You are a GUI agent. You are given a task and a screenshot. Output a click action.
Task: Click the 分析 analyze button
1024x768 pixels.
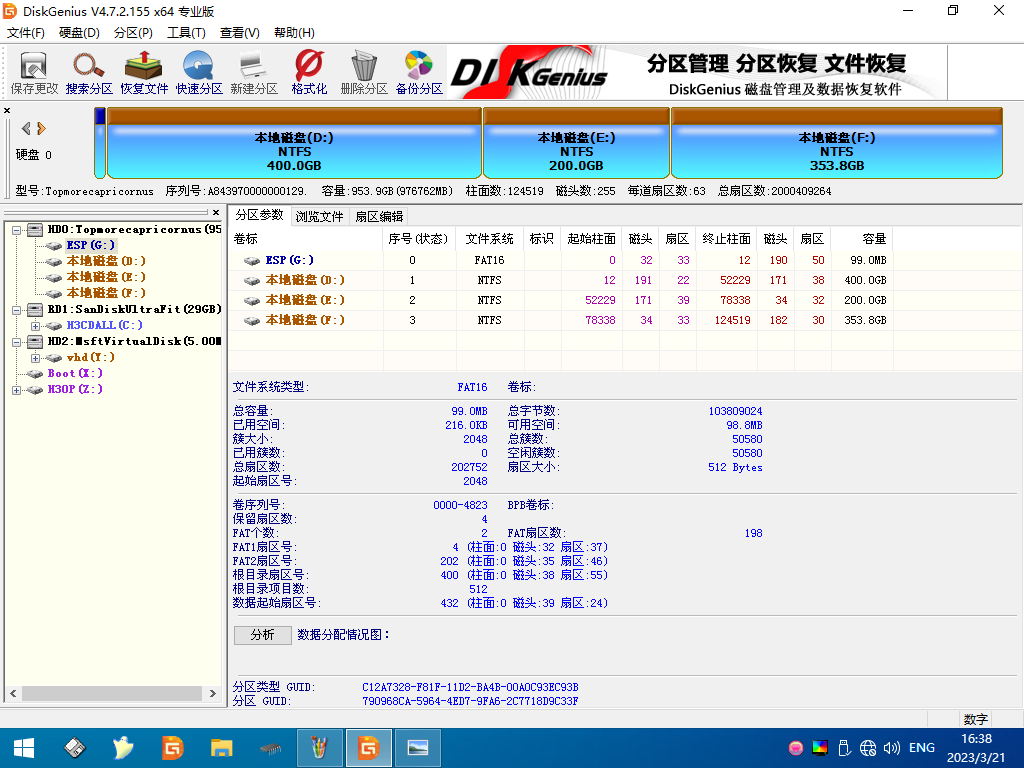pyautogui.click(x=263, y=635)
